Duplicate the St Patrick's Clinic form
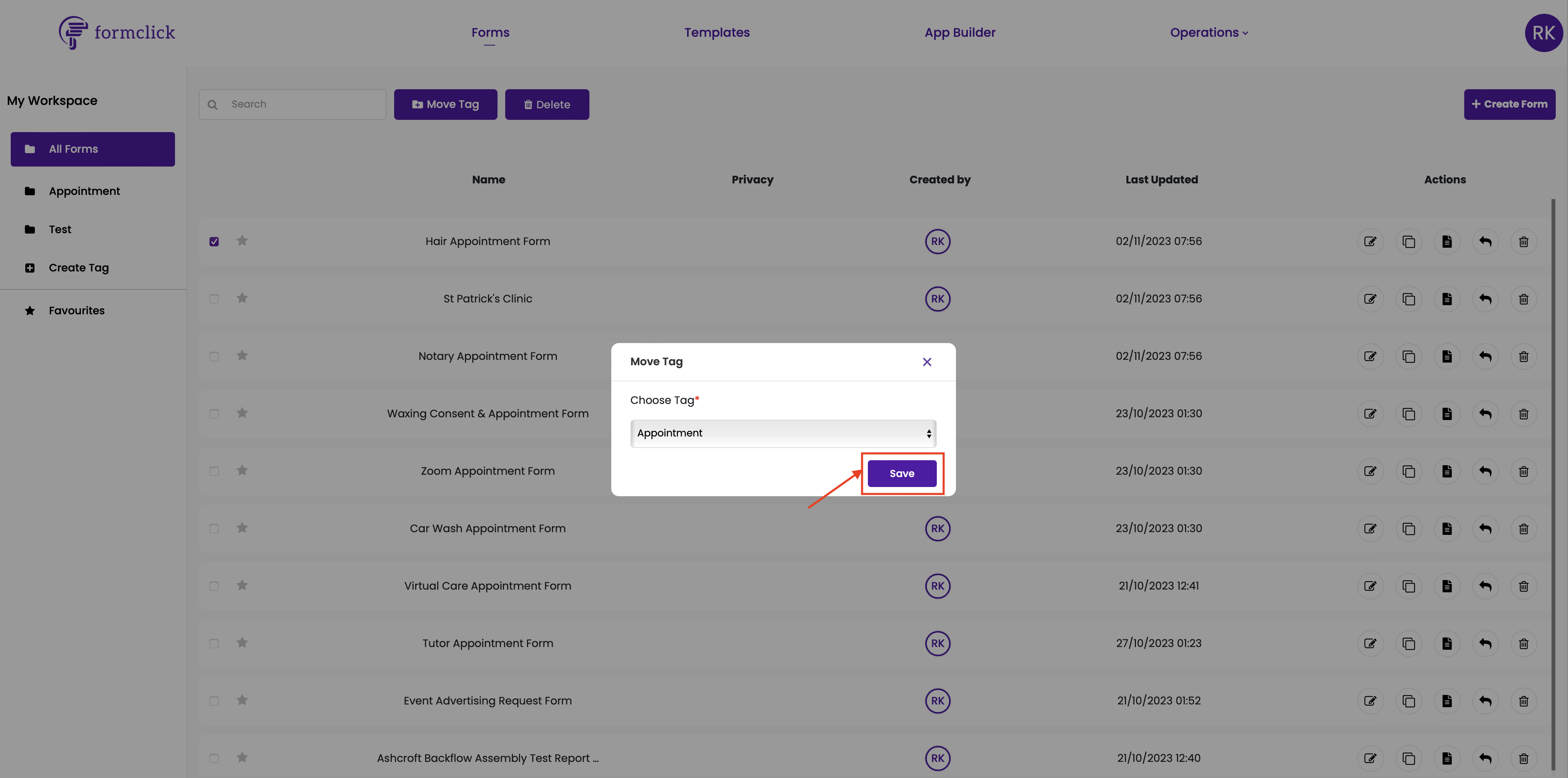 (x=1408, y=299)
